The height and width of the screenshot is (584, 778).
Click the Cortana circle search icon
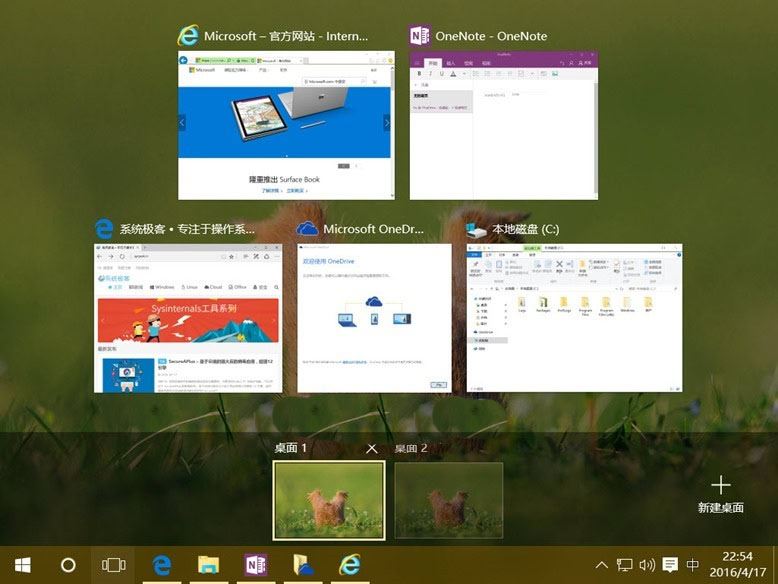coord(68,565)
